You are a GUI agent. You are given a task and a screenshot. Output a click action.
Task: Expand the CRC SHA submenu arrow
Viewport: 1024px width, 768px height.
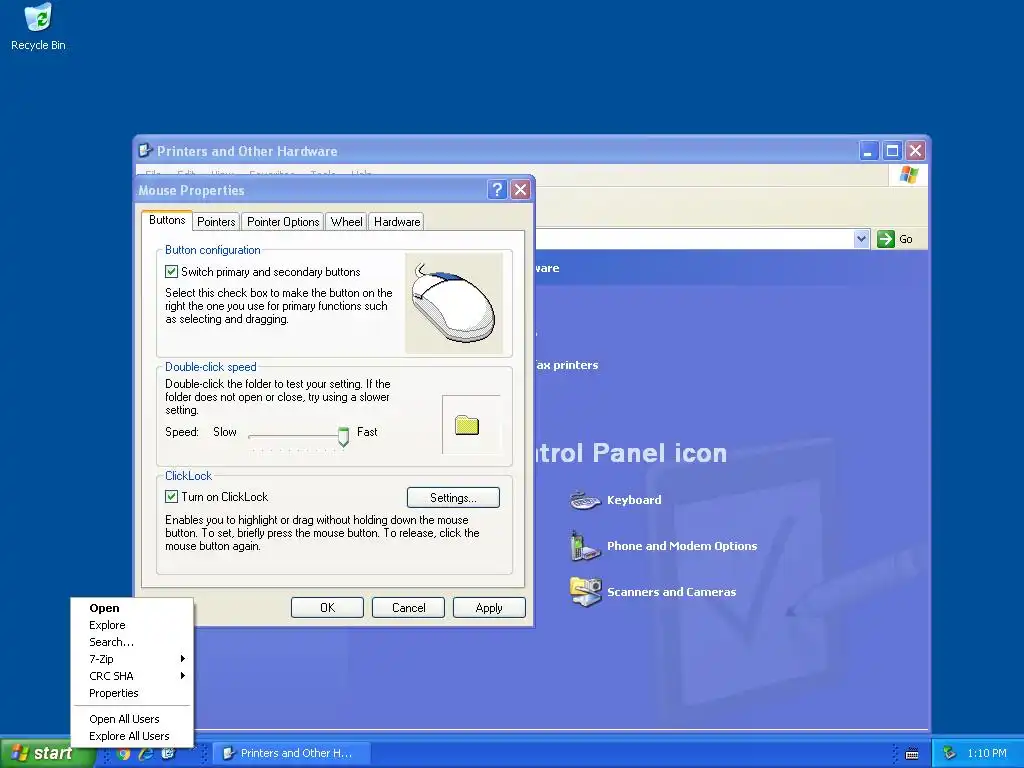point(183,676)
